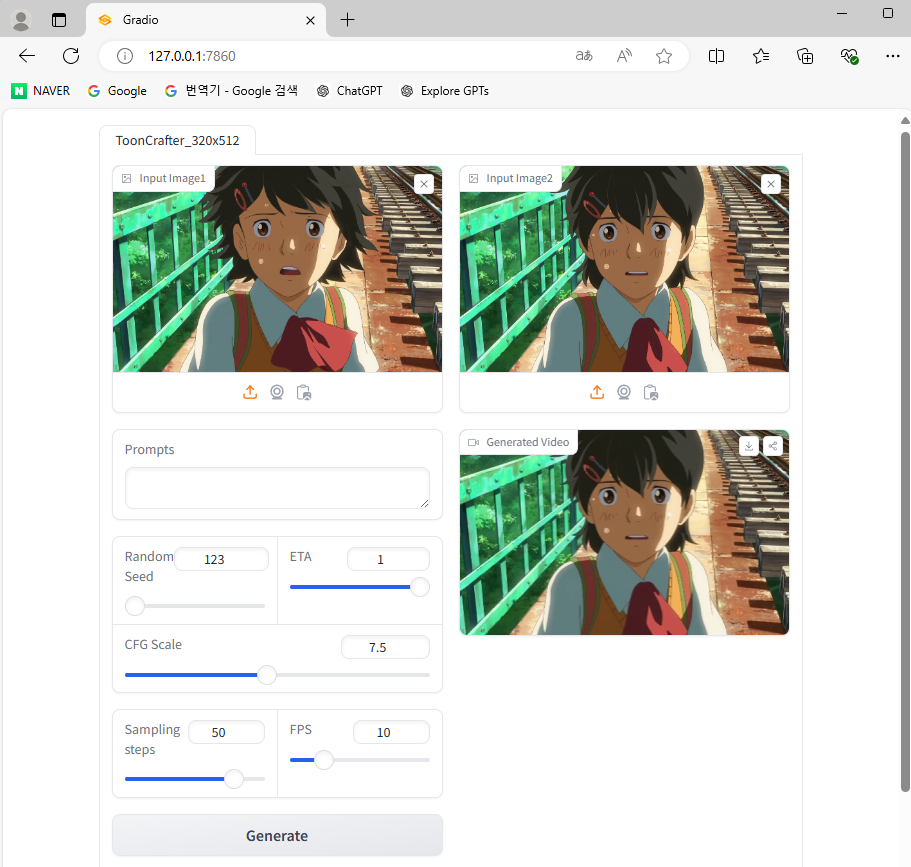
Task: Upload a file for Input Image2
Action: coord(597,392)
